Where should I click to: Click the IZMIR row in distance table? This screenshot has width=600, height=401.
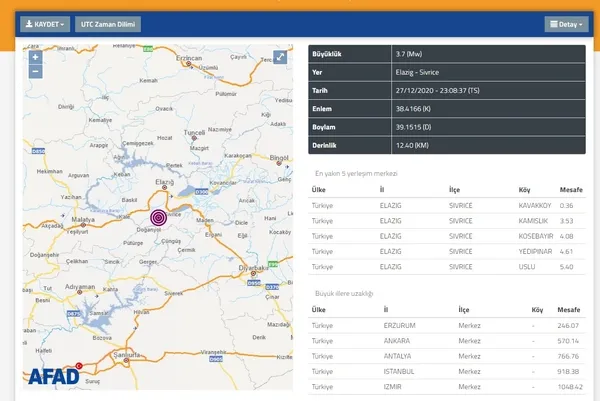click(x=447, y=386)
